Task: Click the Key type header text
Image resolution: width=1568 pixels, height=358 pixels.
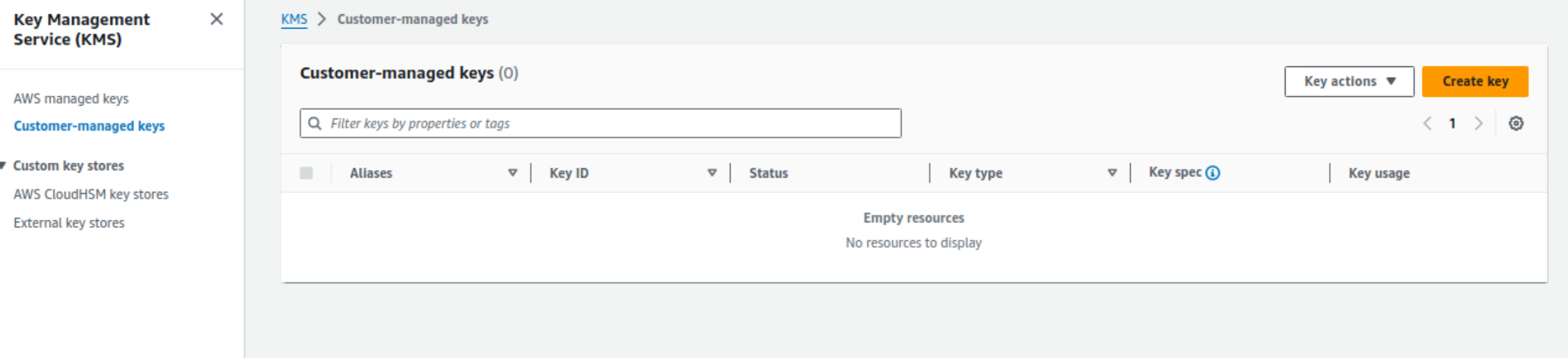Action: [975, 173]
